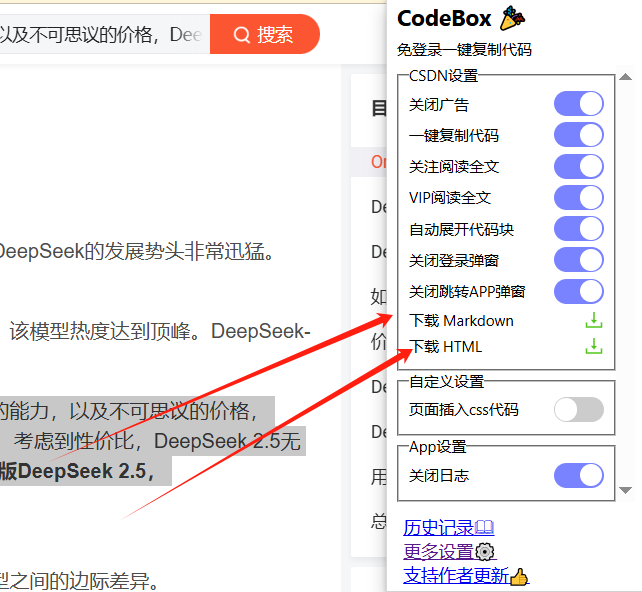Click the download icon for 下载 Markdown
This screenshot has height=592, width=642.
(594, 320)
